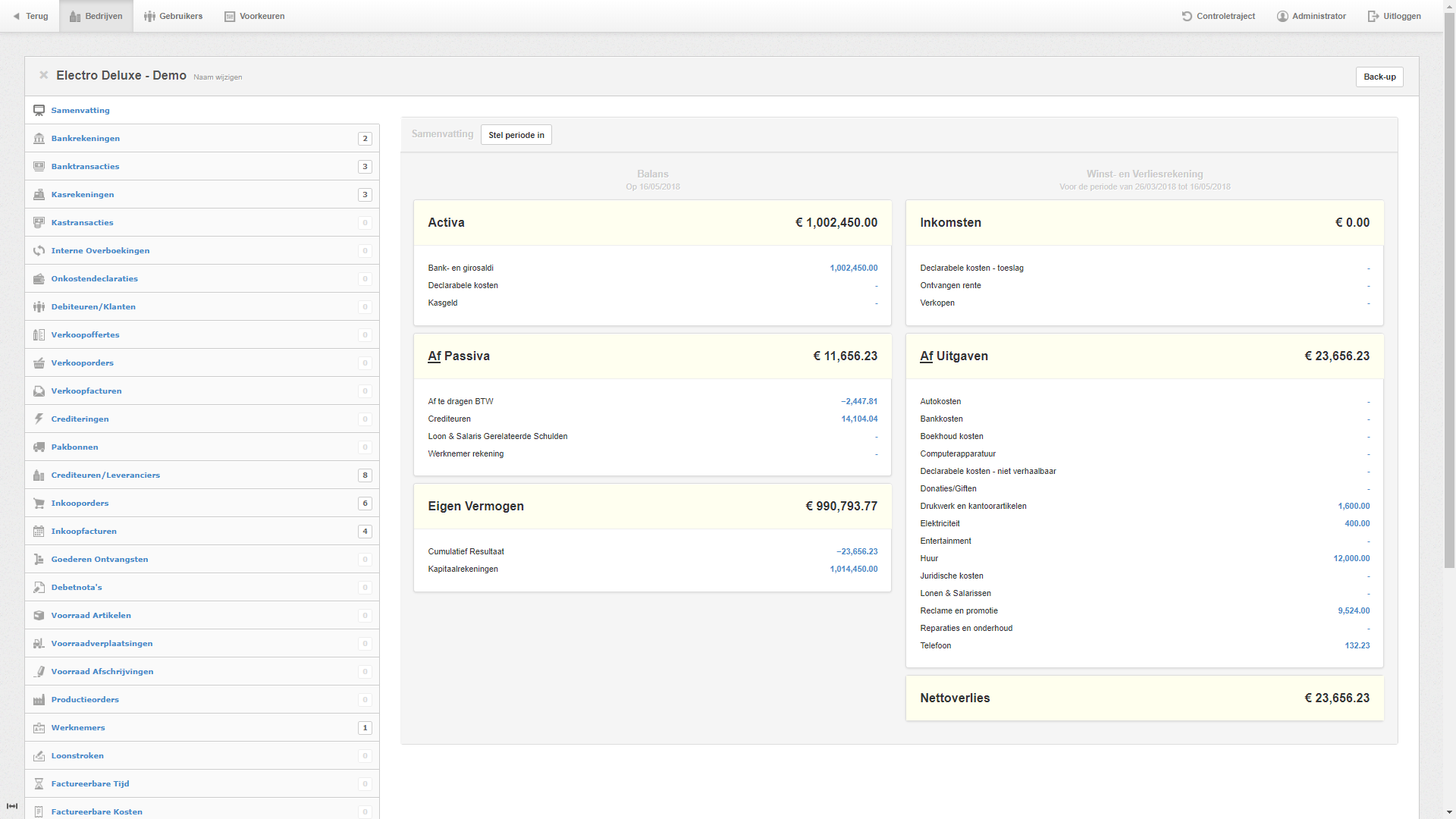Viewport: 1456px width, 819px height.
Task: Click the Samenvatting monitor icon
Action: pos(39,111)
